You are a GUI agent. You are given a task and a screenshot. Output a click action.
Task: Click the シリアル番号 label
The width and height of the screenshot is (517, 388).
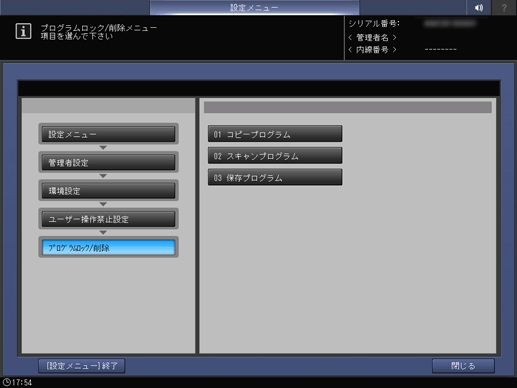point(374,24)
